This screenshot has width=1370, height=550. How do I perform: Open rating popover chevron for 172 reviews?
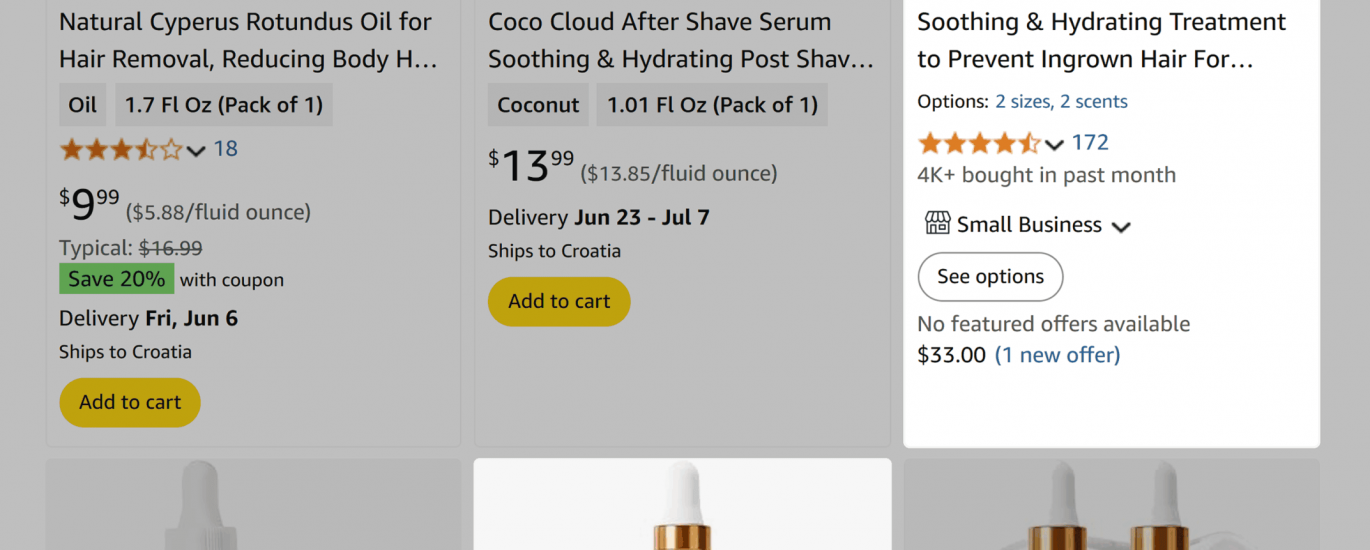pos(1054,145)
